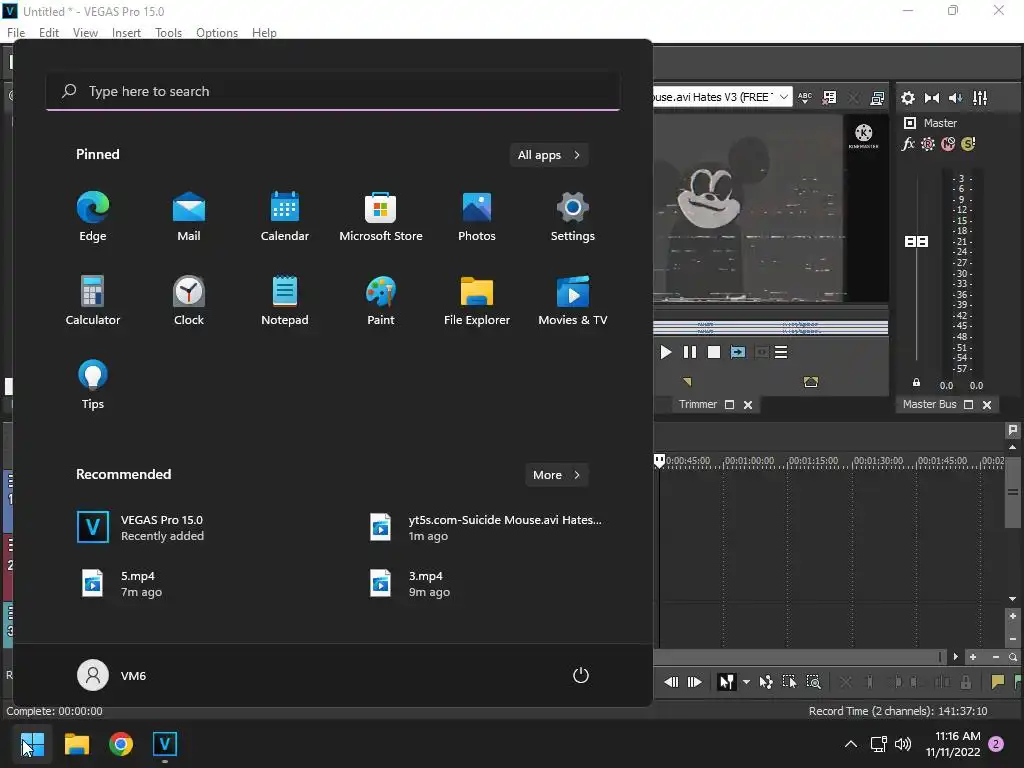Screen dimensions: 1024x768
Task: Toggle the Dim Output speaker icon
Action: [x=955, y=98]
